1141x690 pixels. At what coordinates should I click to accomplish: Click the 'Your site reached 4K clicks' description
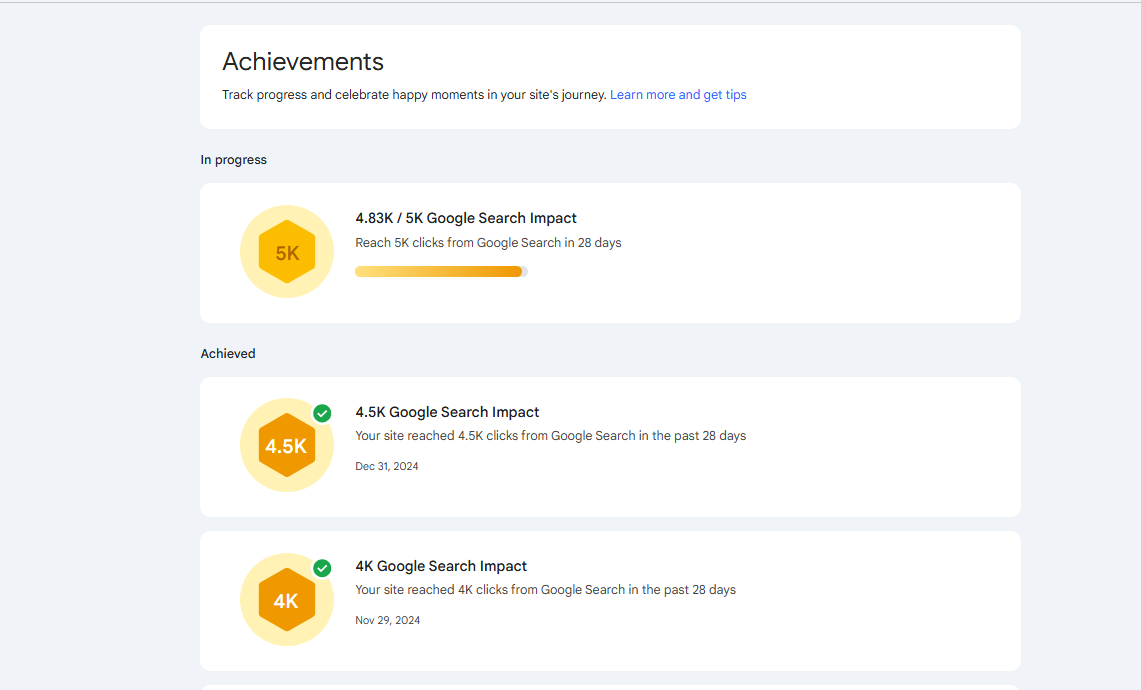pos(545,590)
